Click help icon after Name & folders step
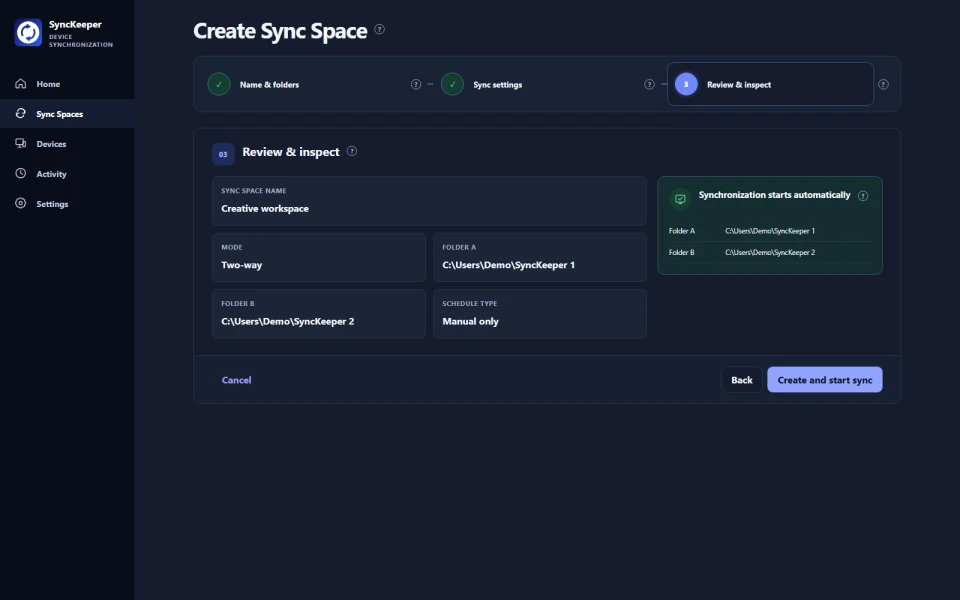The width and height of the screenshot is (960, 600). pos(416,84)
